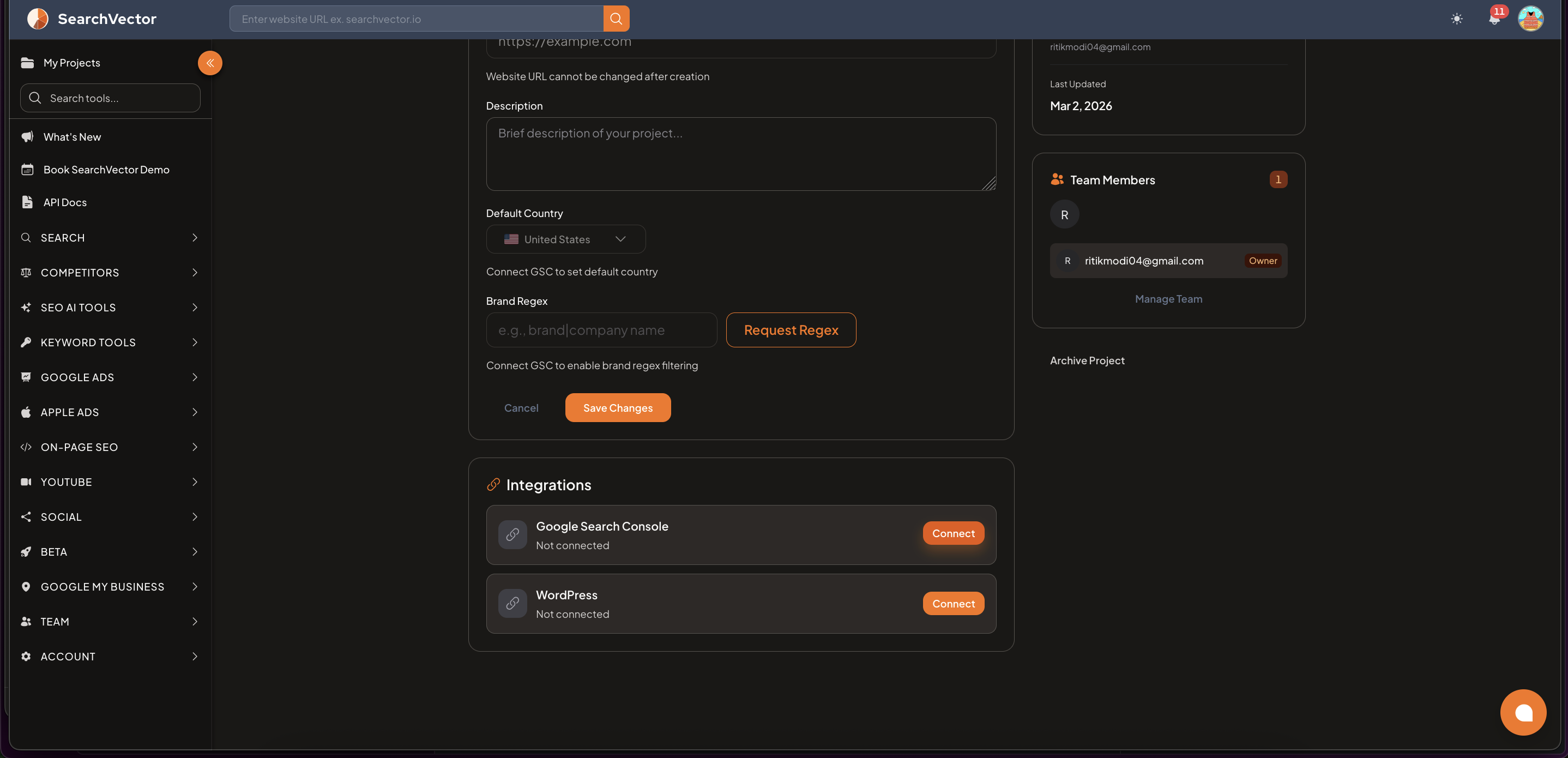Screen dimensions: 1568x758
Task: Click the SEARCH magnifier icon in sidebar
Action: point(26,237)
